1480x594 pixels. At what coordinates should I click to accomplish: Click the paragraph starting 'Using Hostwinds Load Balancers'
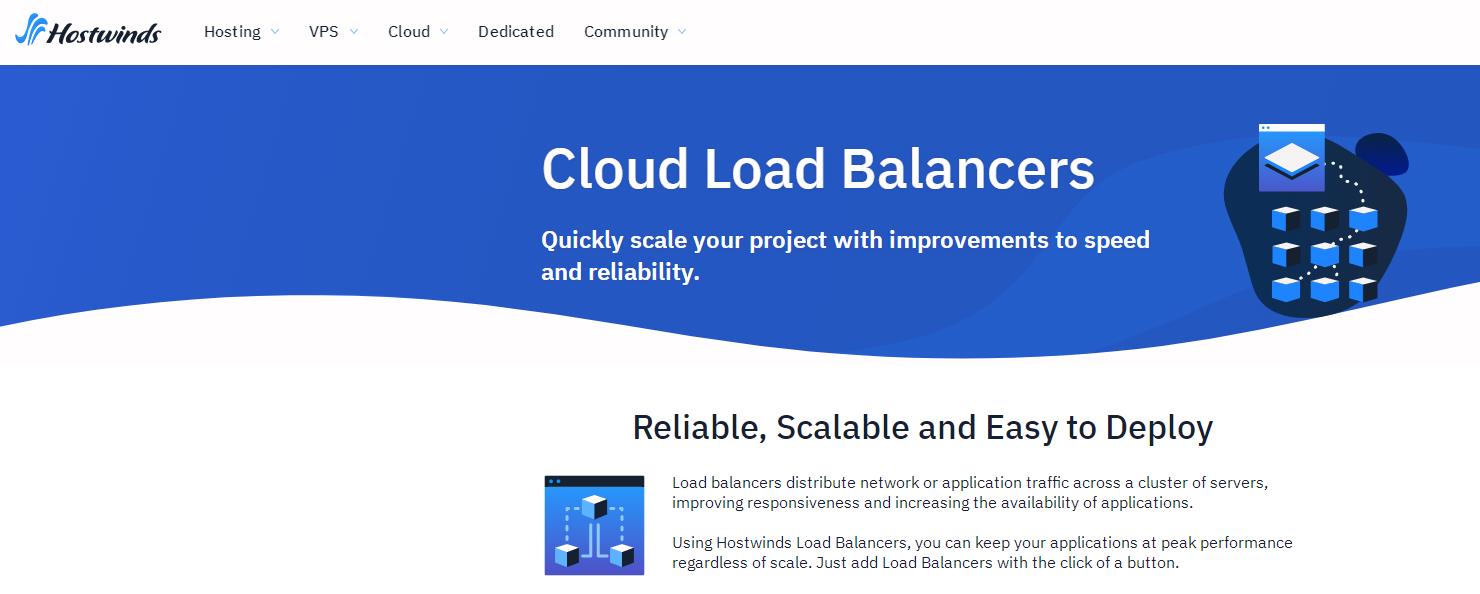point(982,553)
